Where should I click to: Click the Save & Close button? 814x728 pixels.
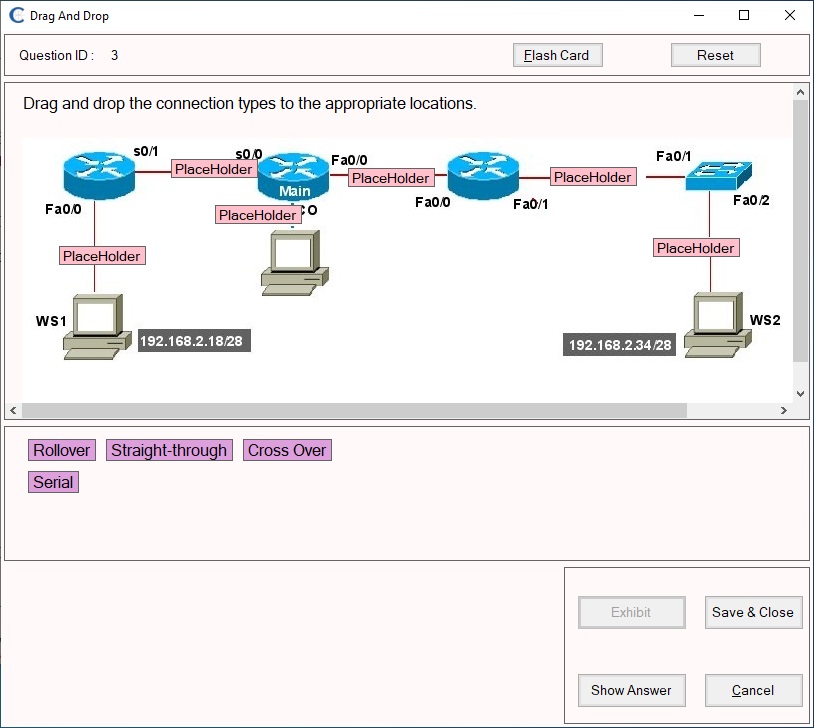pyautogui.click(x=753, y=612)
